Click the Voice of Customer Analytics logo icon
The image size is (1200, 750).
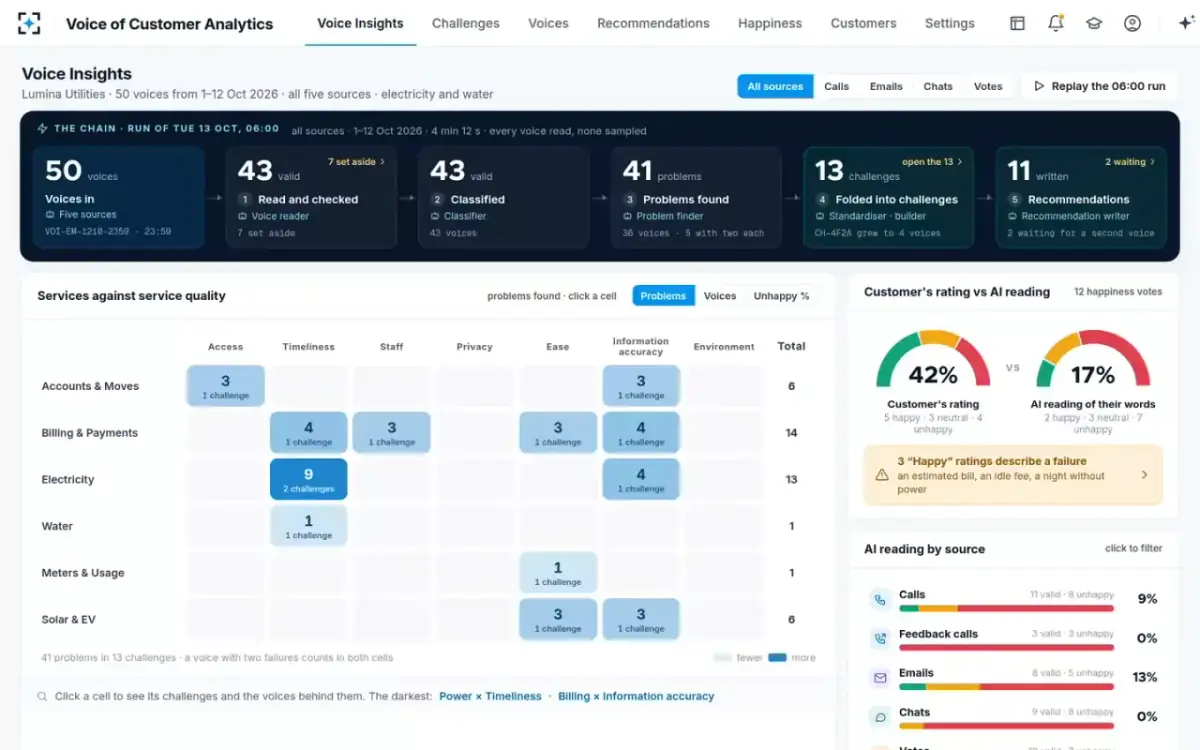(x=29, y=23)
